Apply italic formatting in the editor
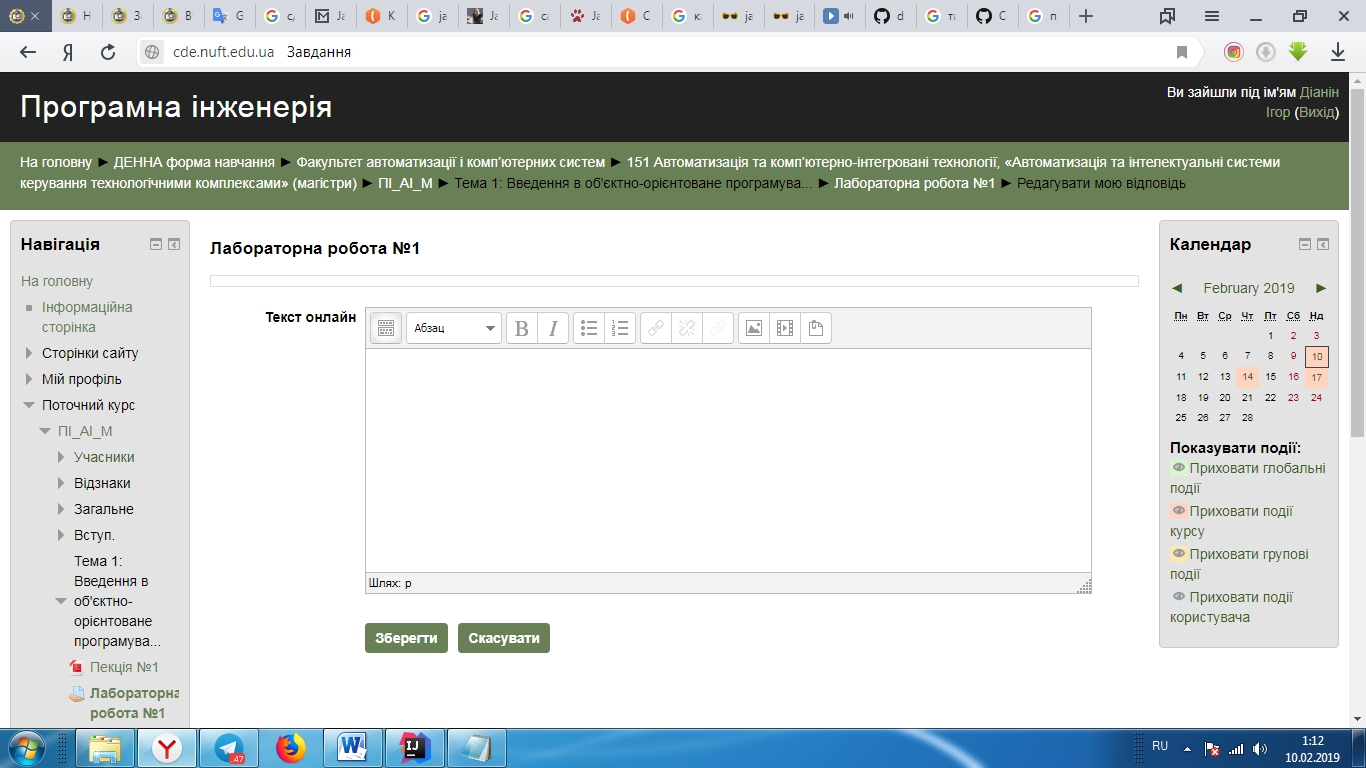This screenshot has height=768, width=1366. point(553,328)
